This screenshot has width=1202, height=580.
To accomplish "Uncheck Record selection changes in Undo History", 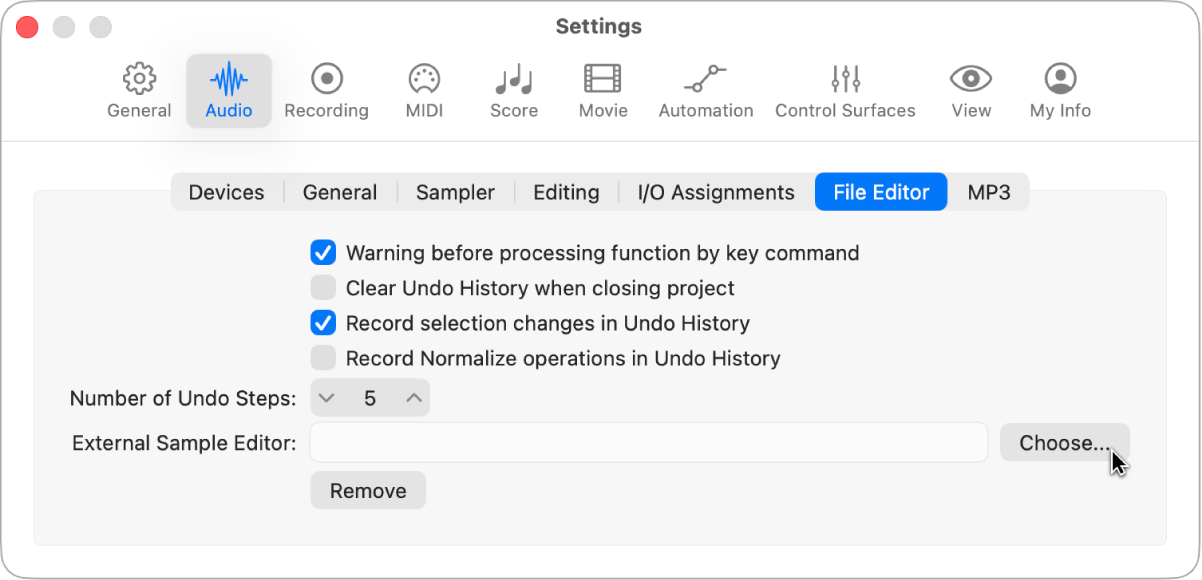I will [323, 323].
